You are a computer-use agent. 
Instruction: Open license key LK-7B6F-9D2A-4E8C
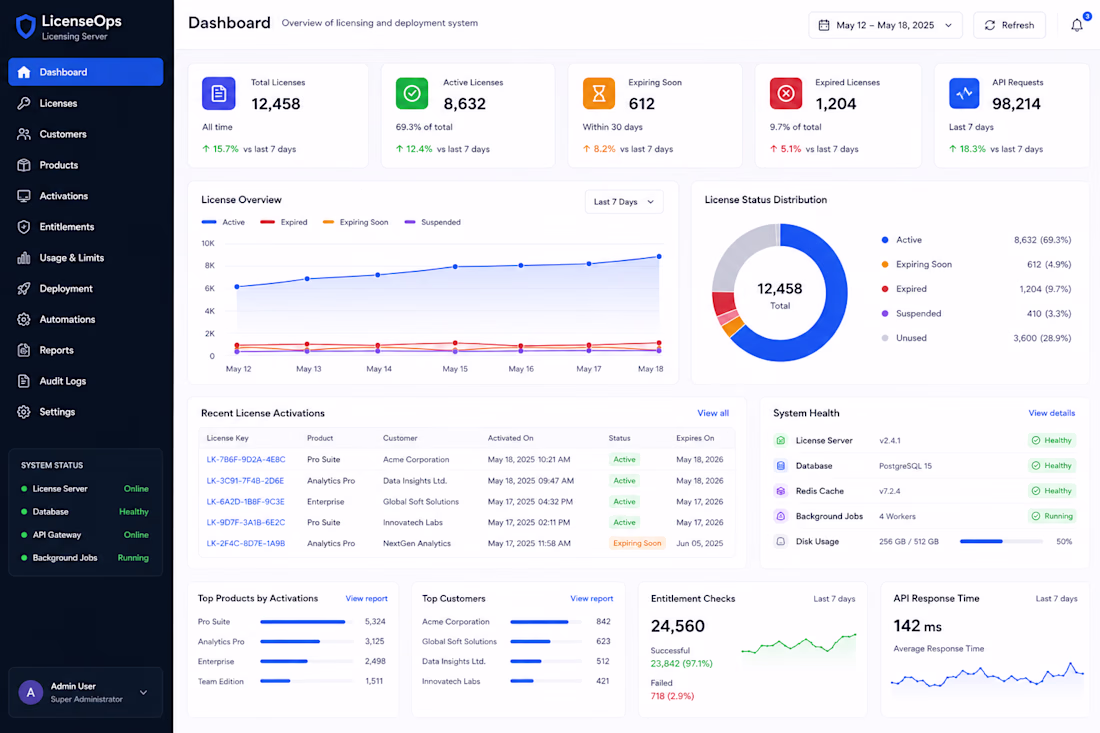pyautogui.click(x=246, y=459)
